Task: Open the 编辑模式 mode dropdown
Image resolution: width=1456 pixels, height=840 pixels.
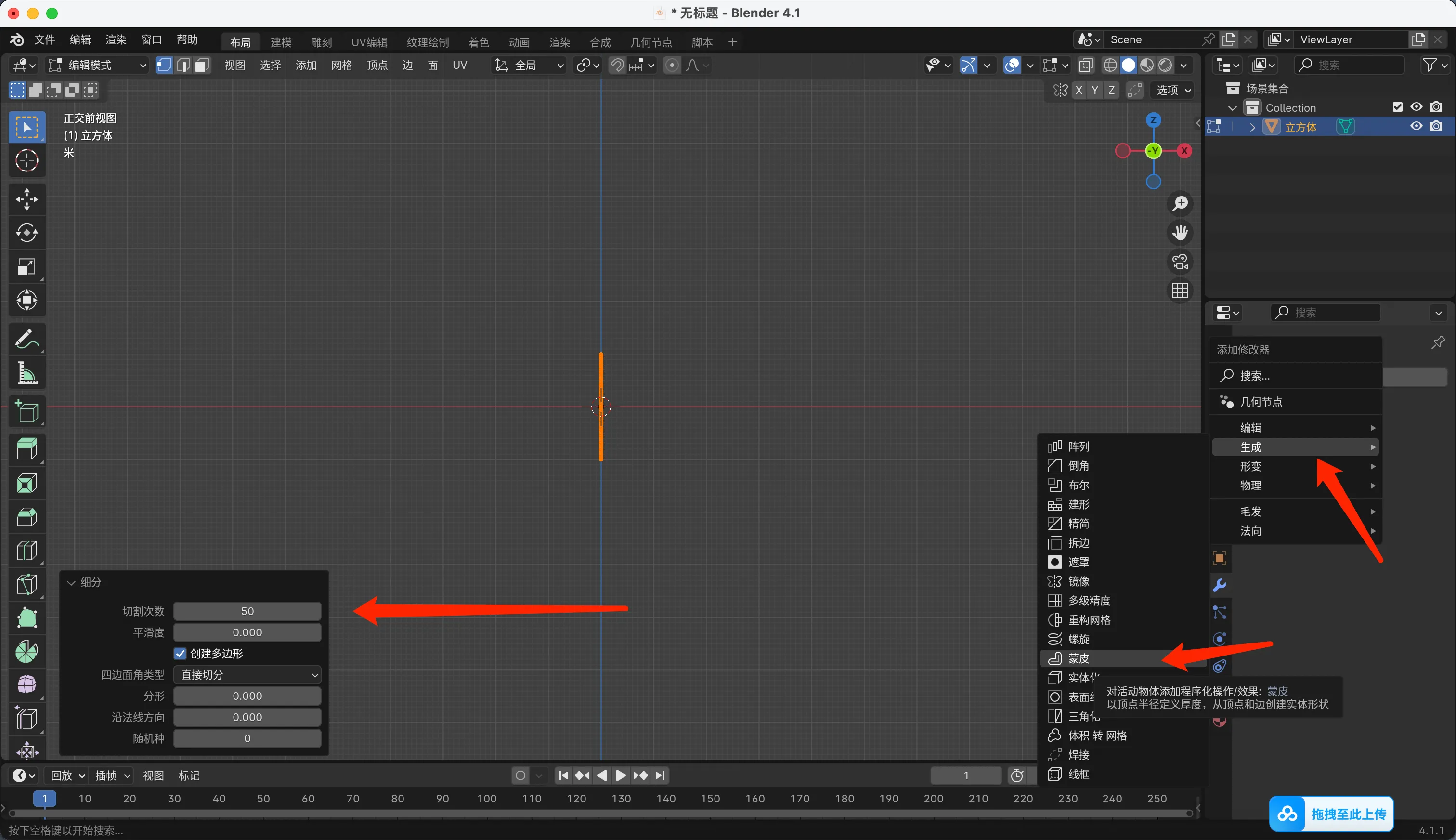Action: click(97, 65)
